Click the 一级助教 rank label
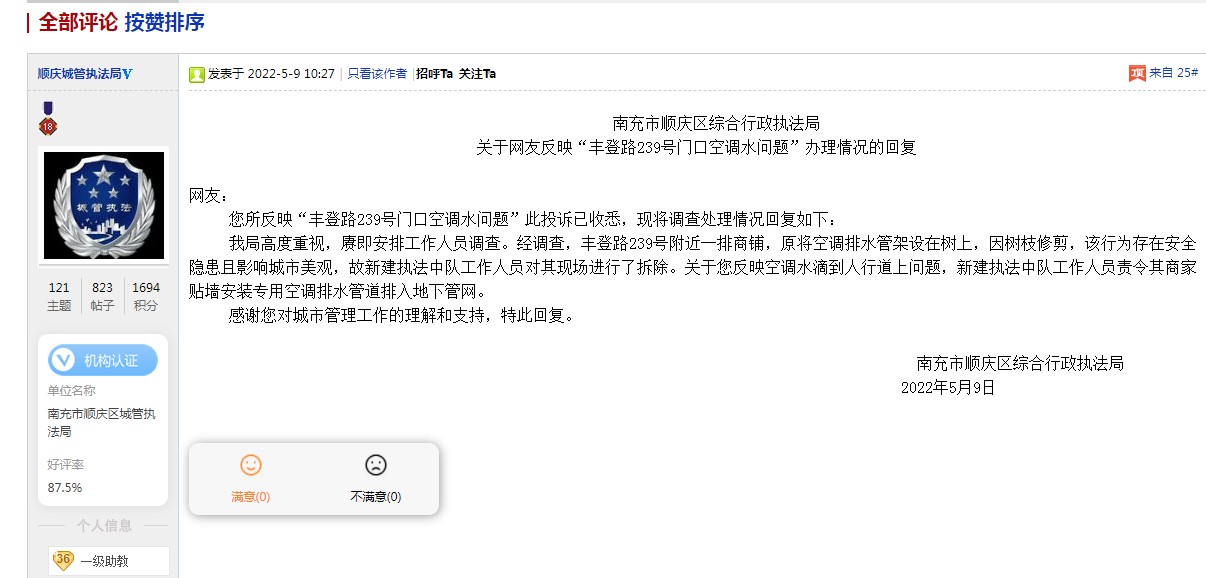The height and width of the screenshot is (578, 1206). click(x=104, y=562)
